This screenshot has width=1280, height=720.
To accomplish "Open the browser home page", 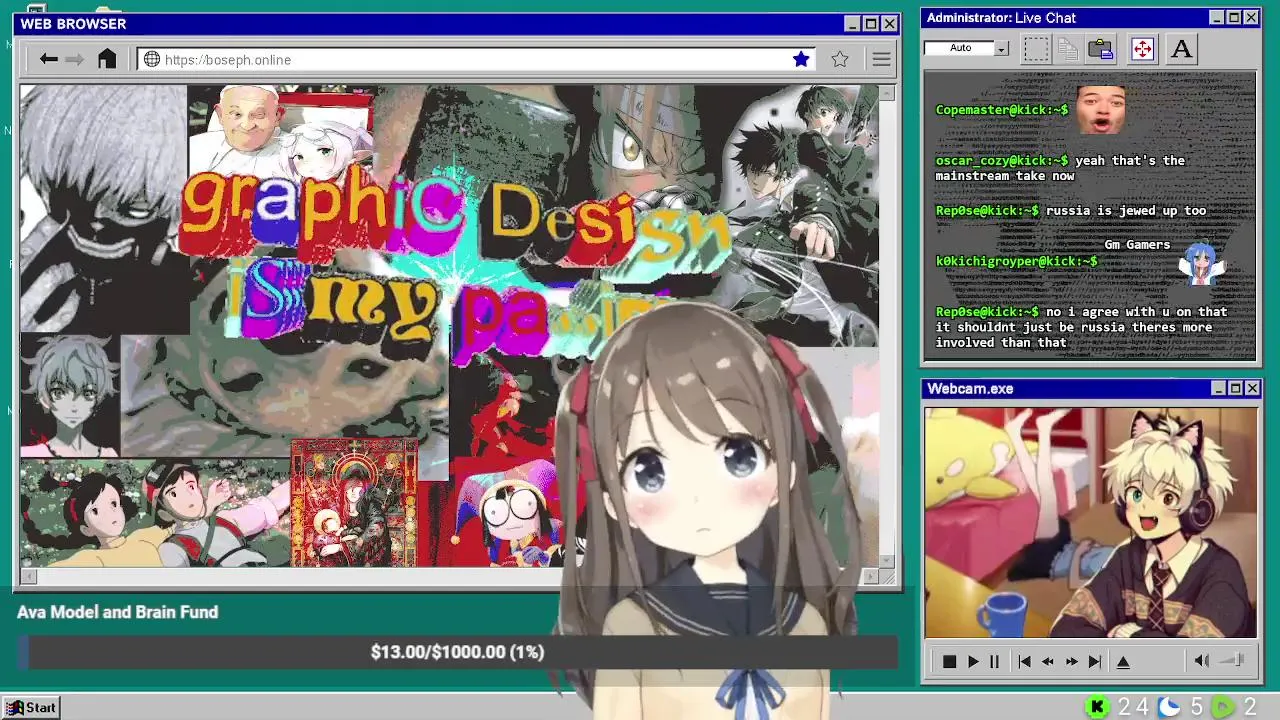I will [107, 59].
